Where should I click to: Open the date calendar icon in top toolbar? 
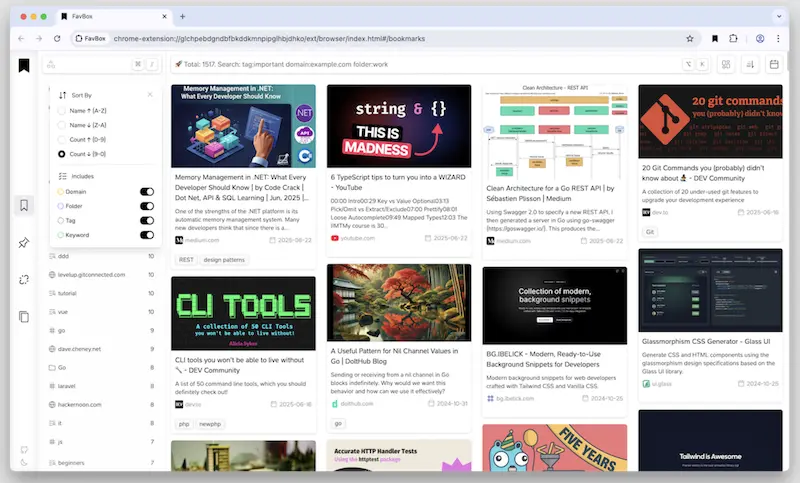774,64
